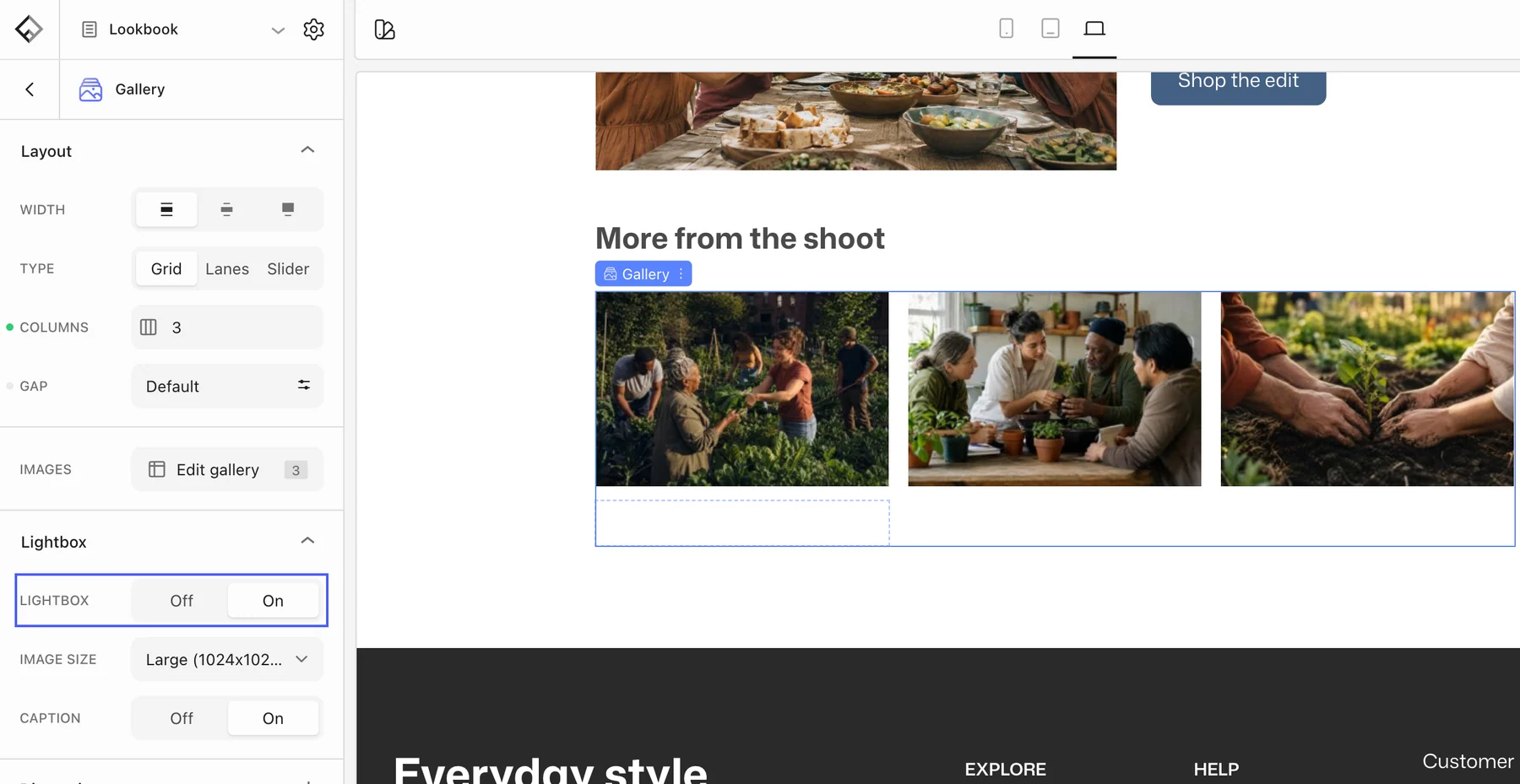Image resolution: width=1520 pixels, height=784 pixels.
Task: Collapse the Lightbox section
Action: point(307,541)
